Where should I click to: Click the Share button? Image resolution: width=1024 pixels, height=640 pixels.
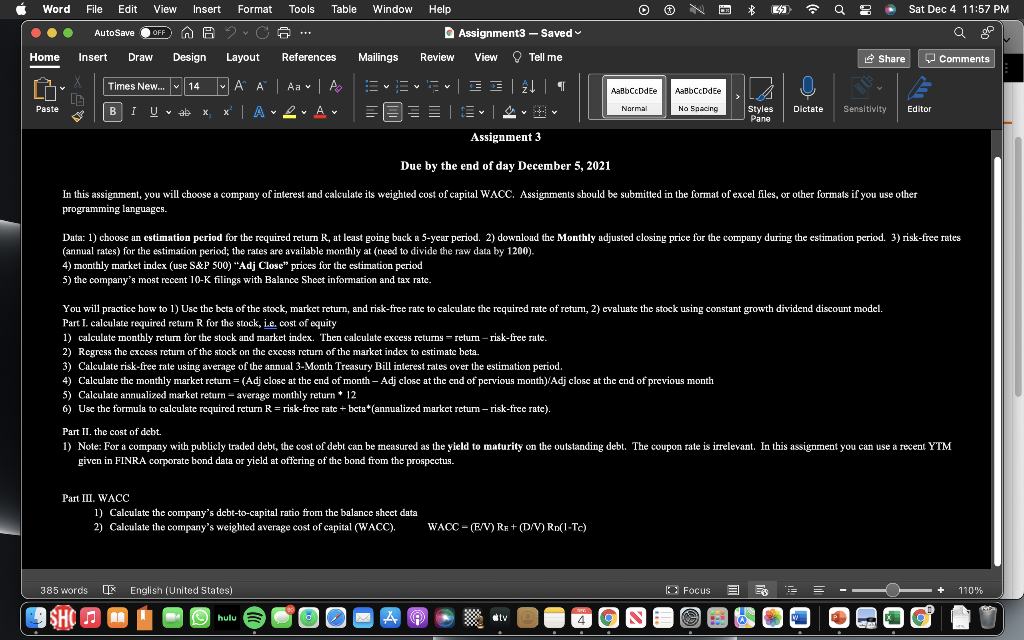pyautogui.click(x=885, y=59)
